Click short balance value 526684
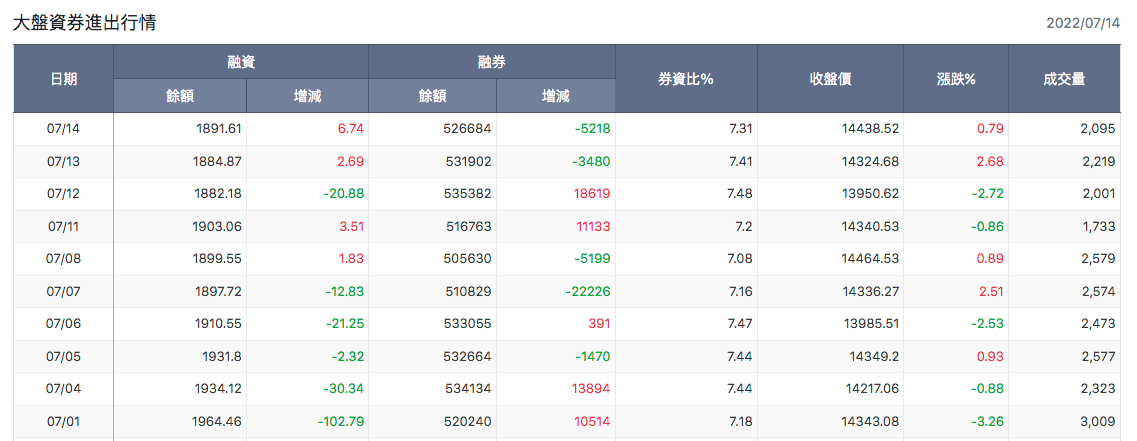Viewport: 1137px width, 441px height. (468, 129)
